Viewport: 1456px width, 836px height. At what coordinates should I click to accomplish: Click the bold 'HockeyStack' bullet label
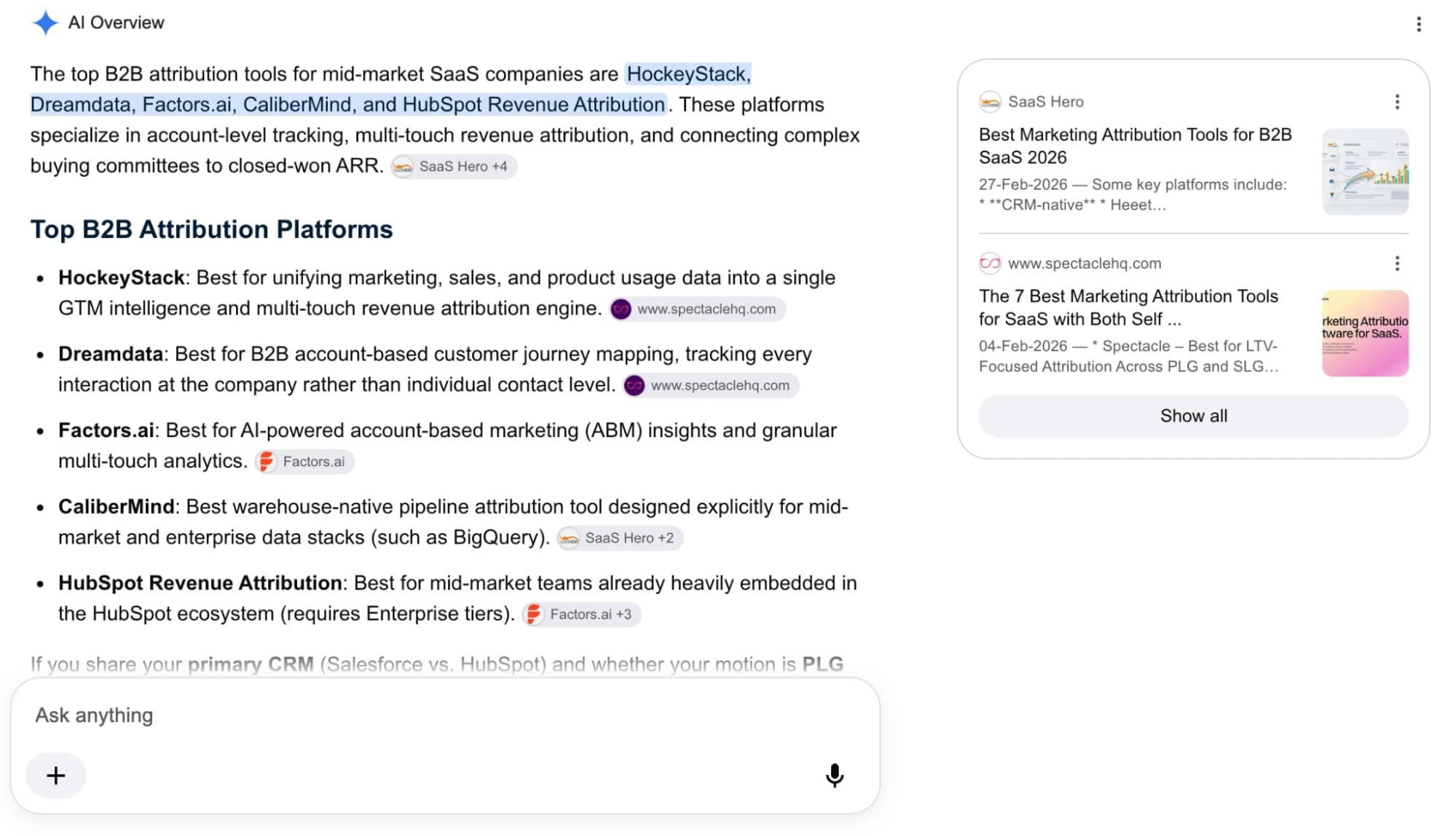(121, 278)
